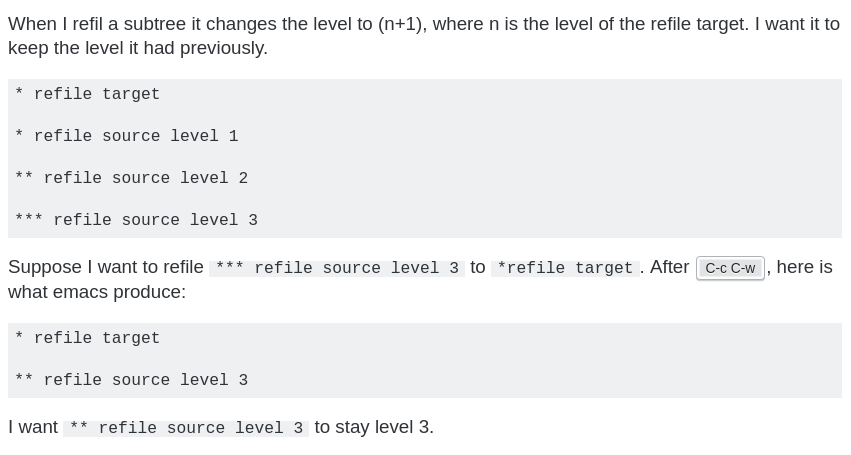Click the "* refile source level 1" code line
The height and width of the screenshot is (455, 851).
pos(127,137)
